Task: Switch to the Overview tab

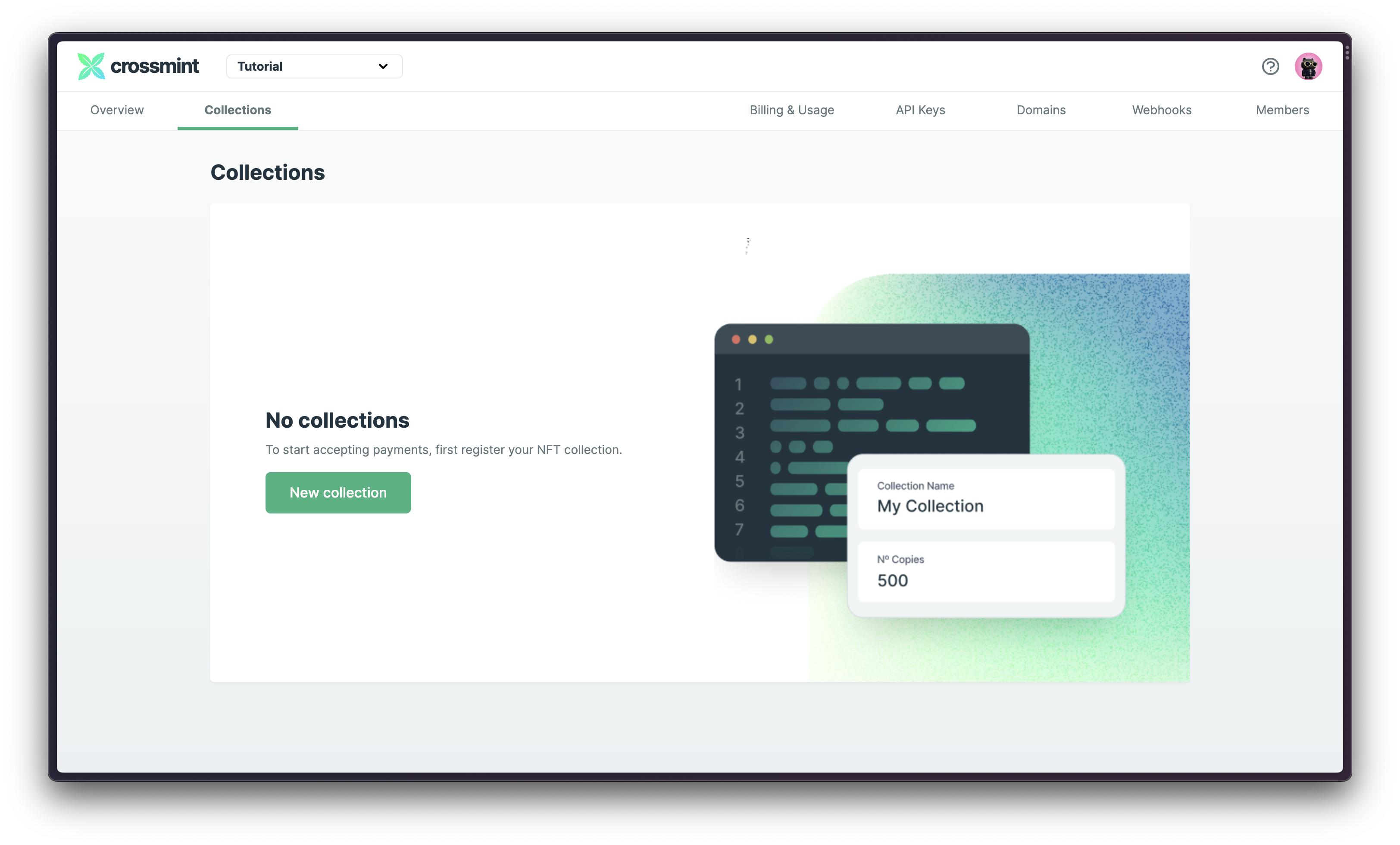Action: 117,110
